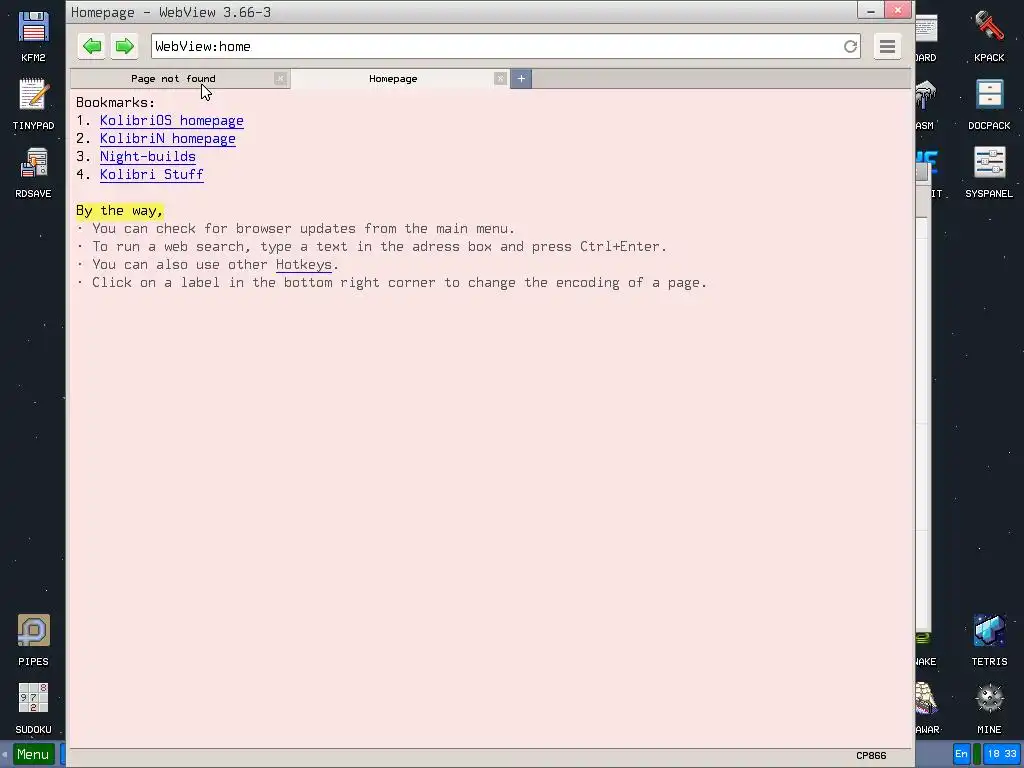The image size is (1024, 768).
Task: Open the KPACK desktop icon
Action: [989, 37]
